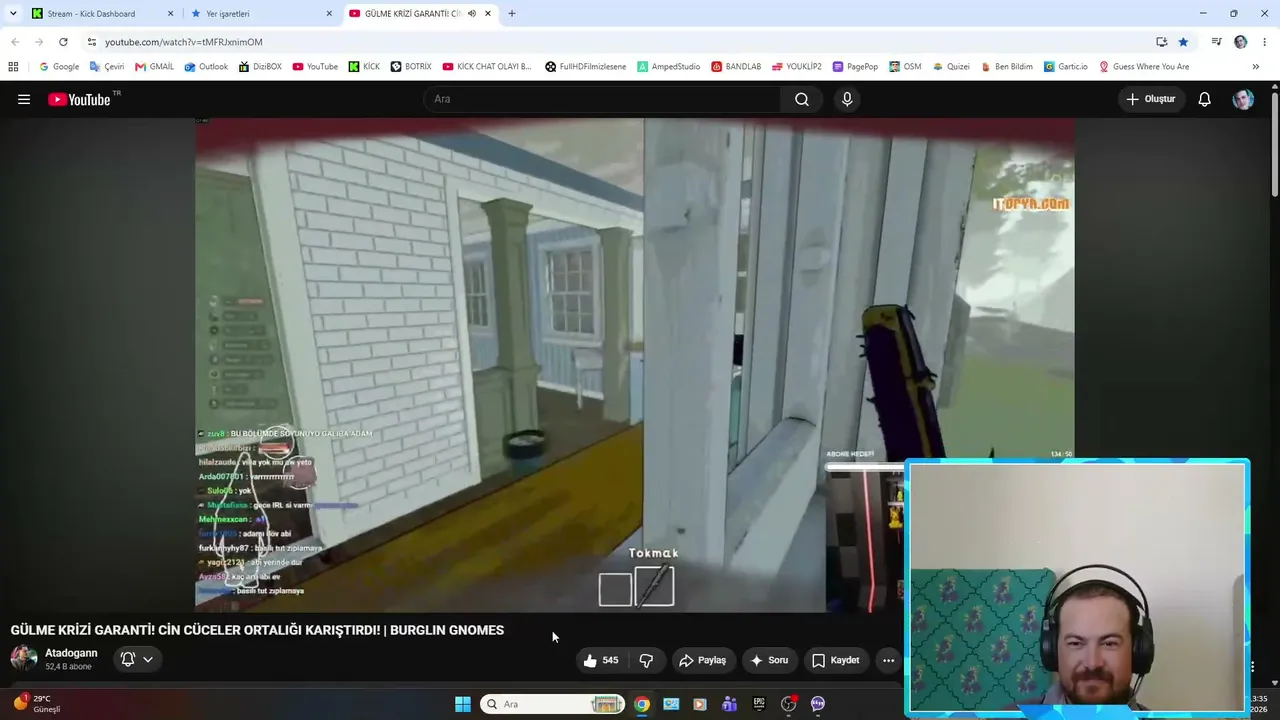The image size is (1280, 720).
Task: Open Epic Games launcher in taskbar
Action: [x=759, y=704]
